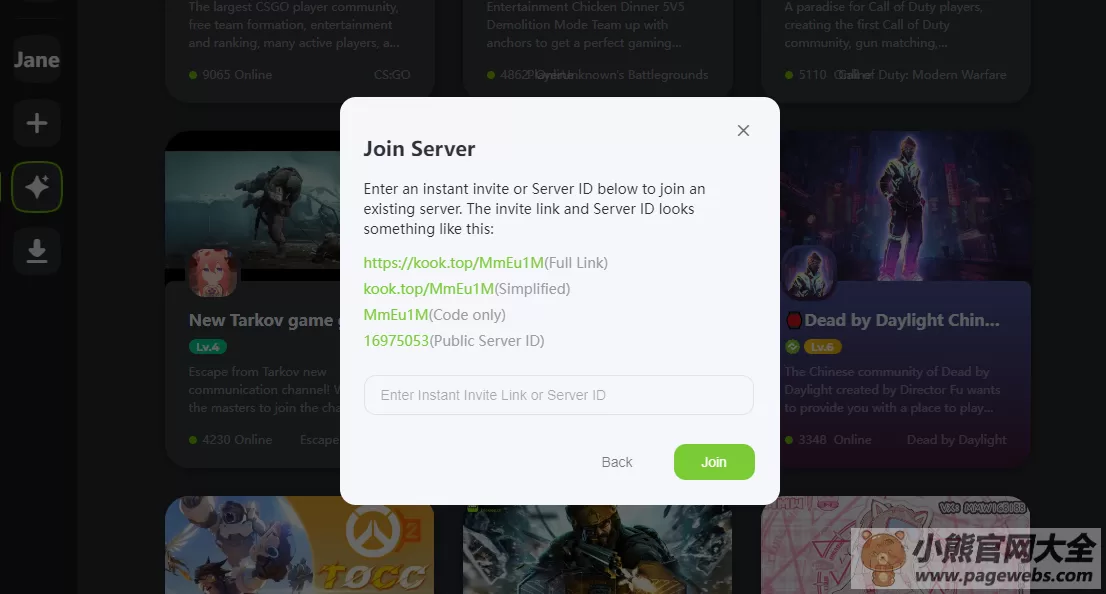Click the CS:GO game tag
The image size is (1106, 594).
coord(392,75)
